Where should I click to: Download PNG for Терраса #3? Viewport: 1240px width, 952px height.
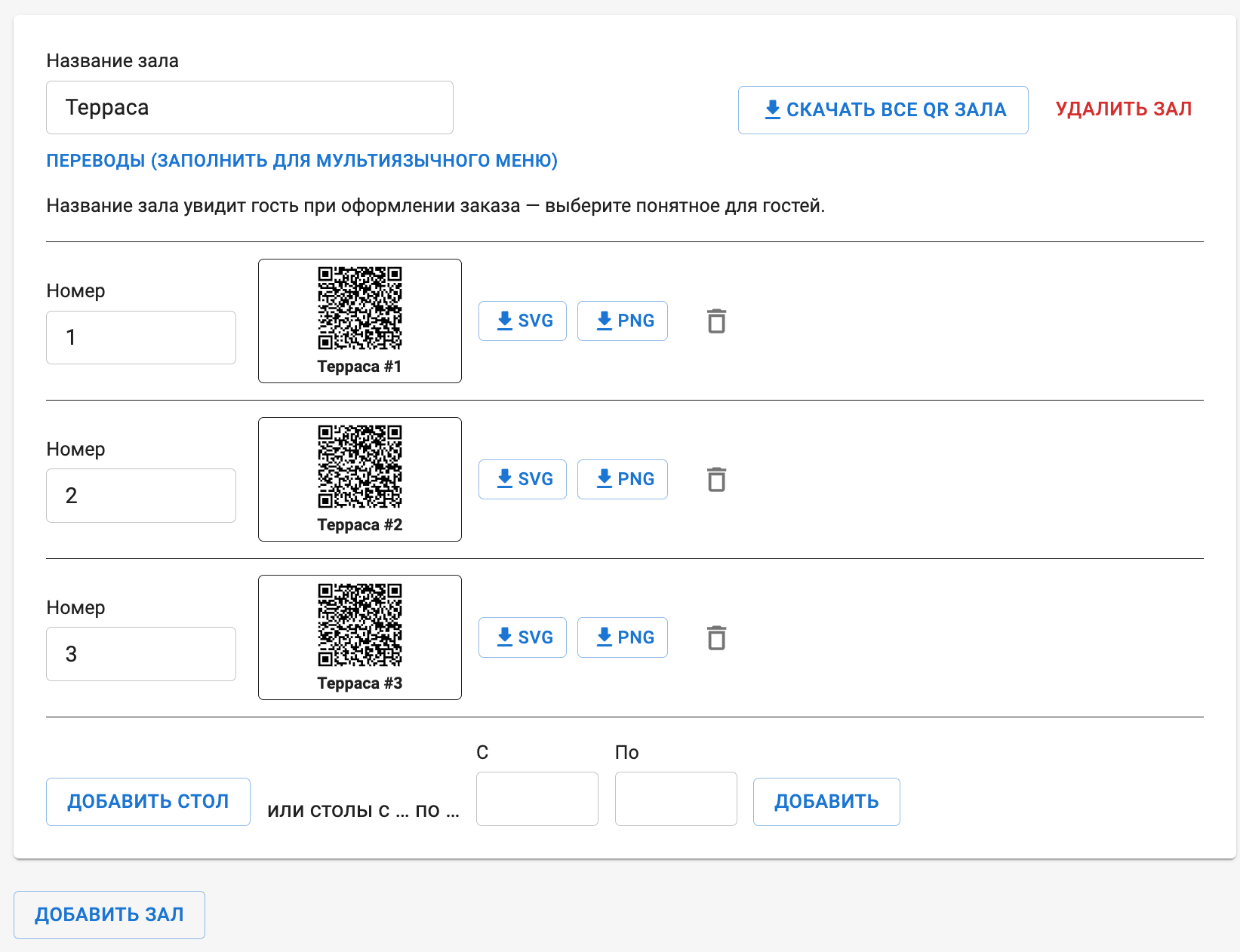[x=623, y=637]
